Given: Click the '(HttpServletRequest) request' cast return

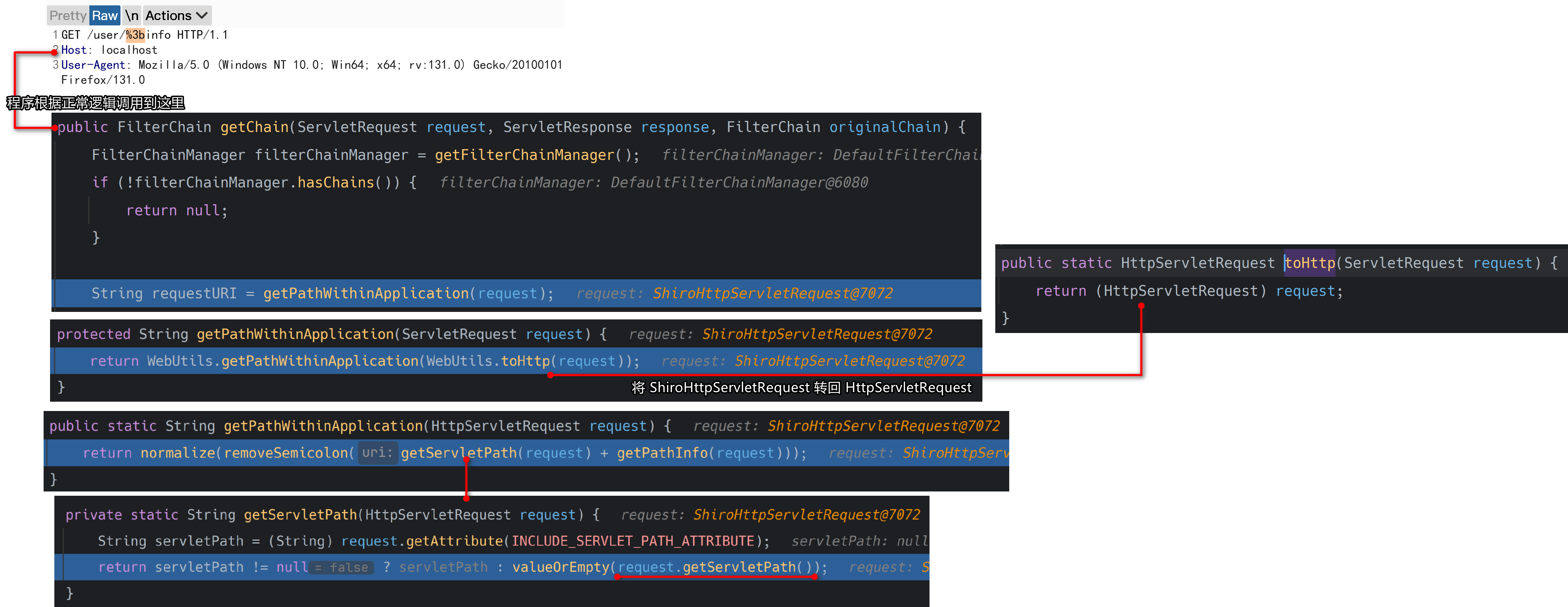Looking at the screenshot, I should point(1218,290).
